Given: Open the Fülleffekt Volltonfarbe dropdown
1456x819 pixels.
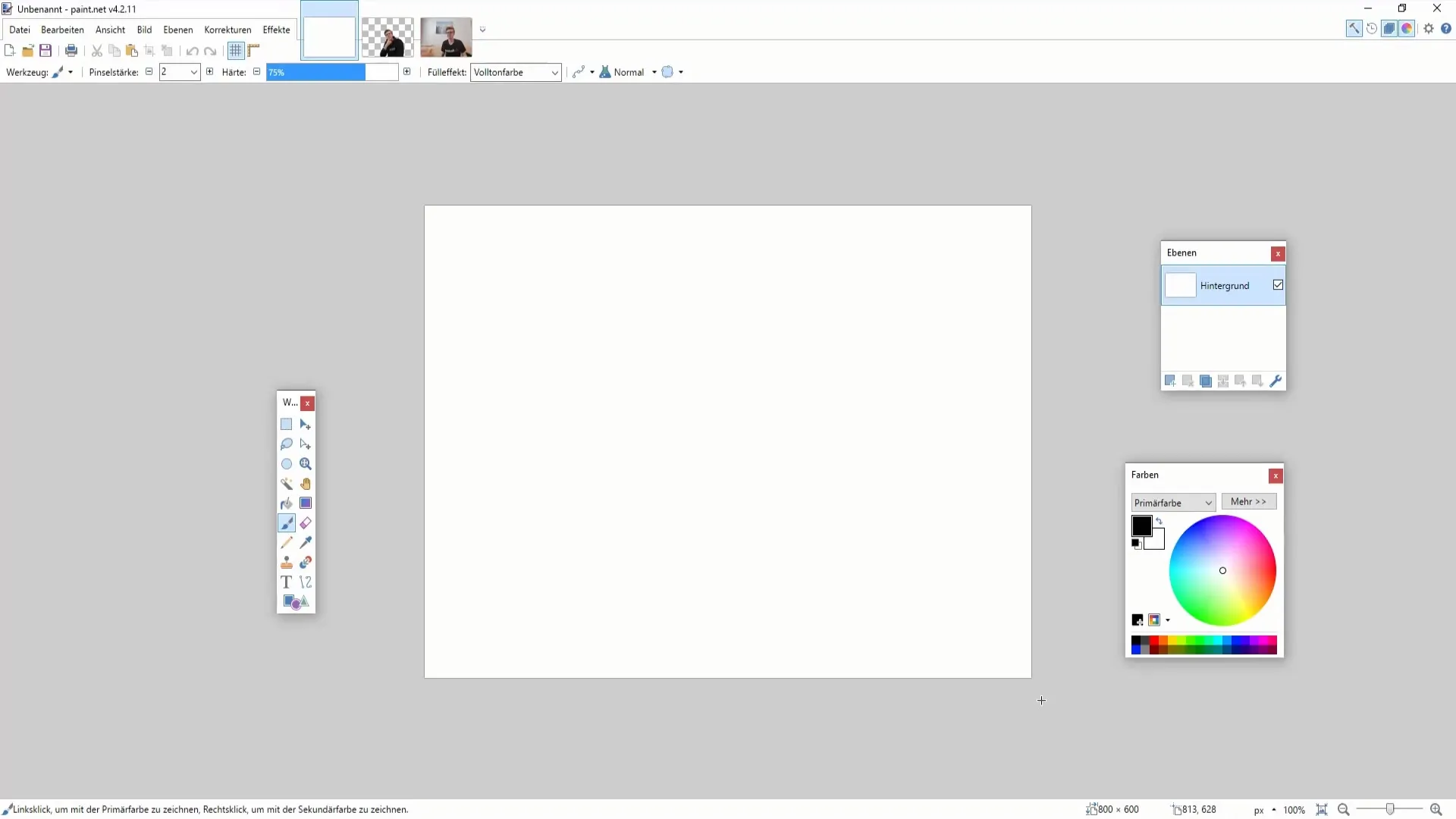Looking at the screenshot, I should click(516, 72).
